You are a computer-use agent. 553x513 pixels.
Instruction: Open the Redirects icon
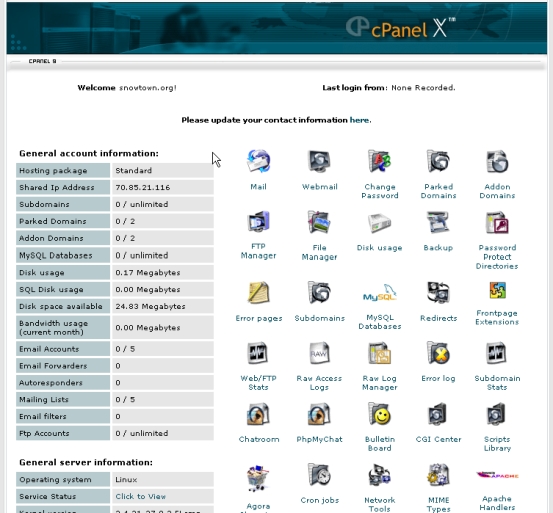438,292
